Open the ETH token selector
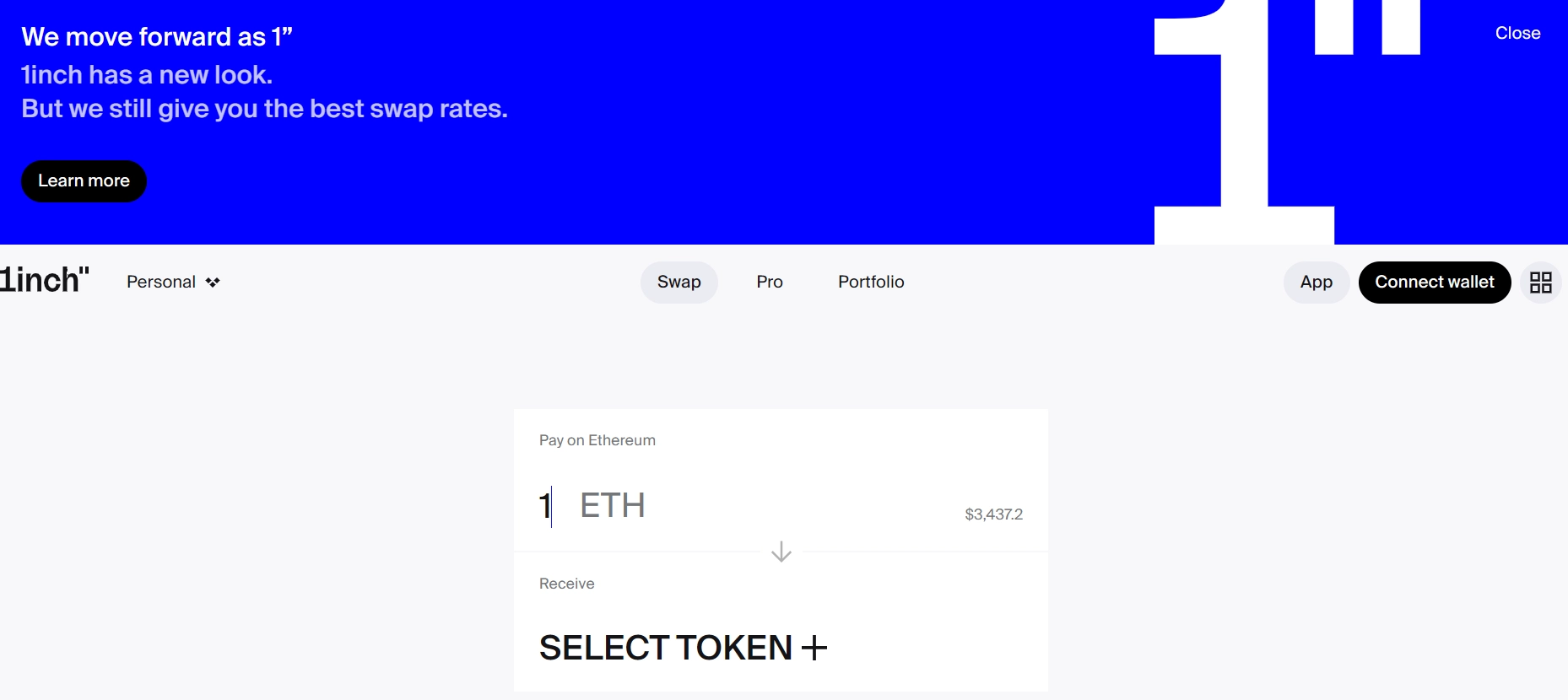 click(613, 506)
